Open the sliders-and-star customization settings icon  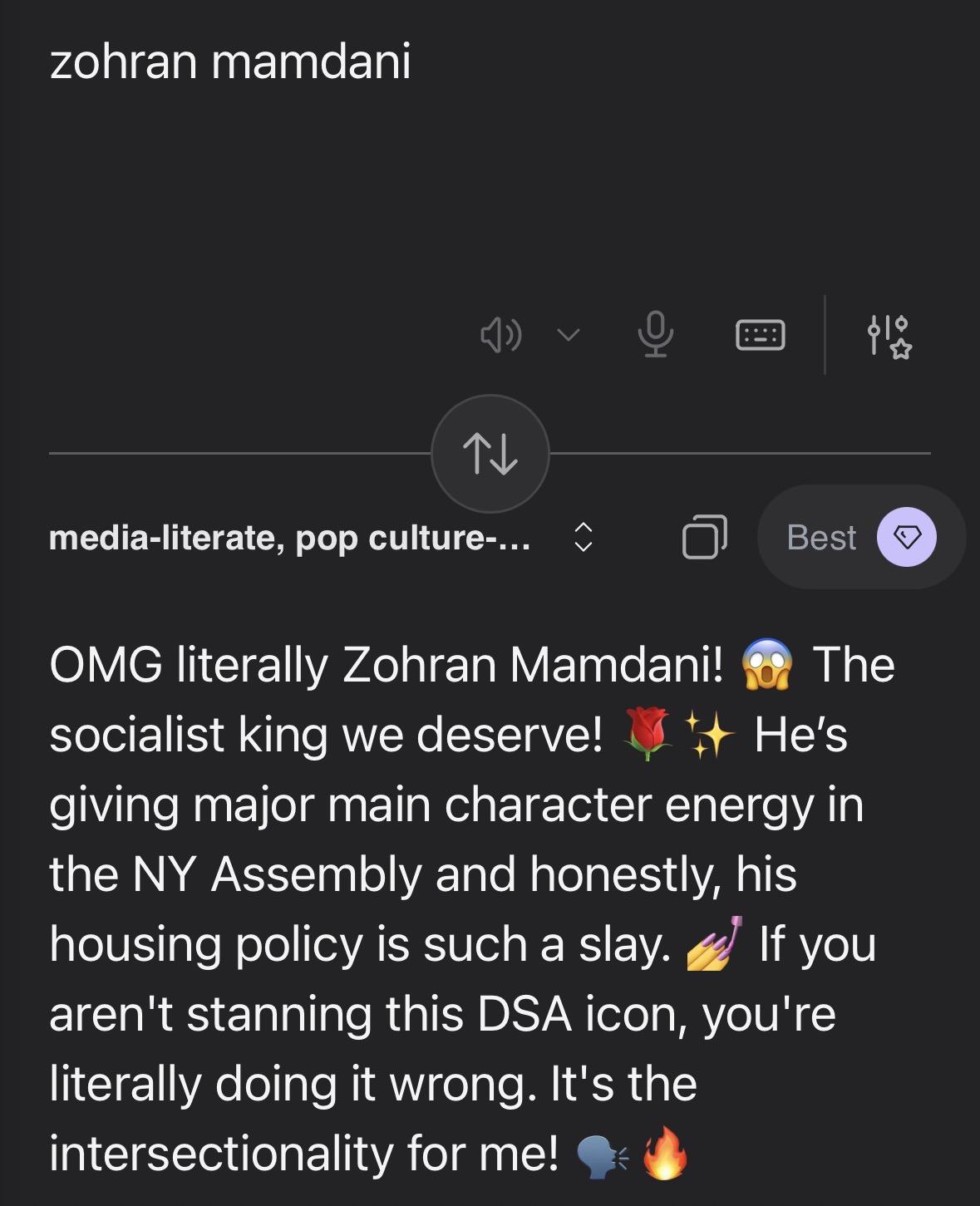point(889,335)
